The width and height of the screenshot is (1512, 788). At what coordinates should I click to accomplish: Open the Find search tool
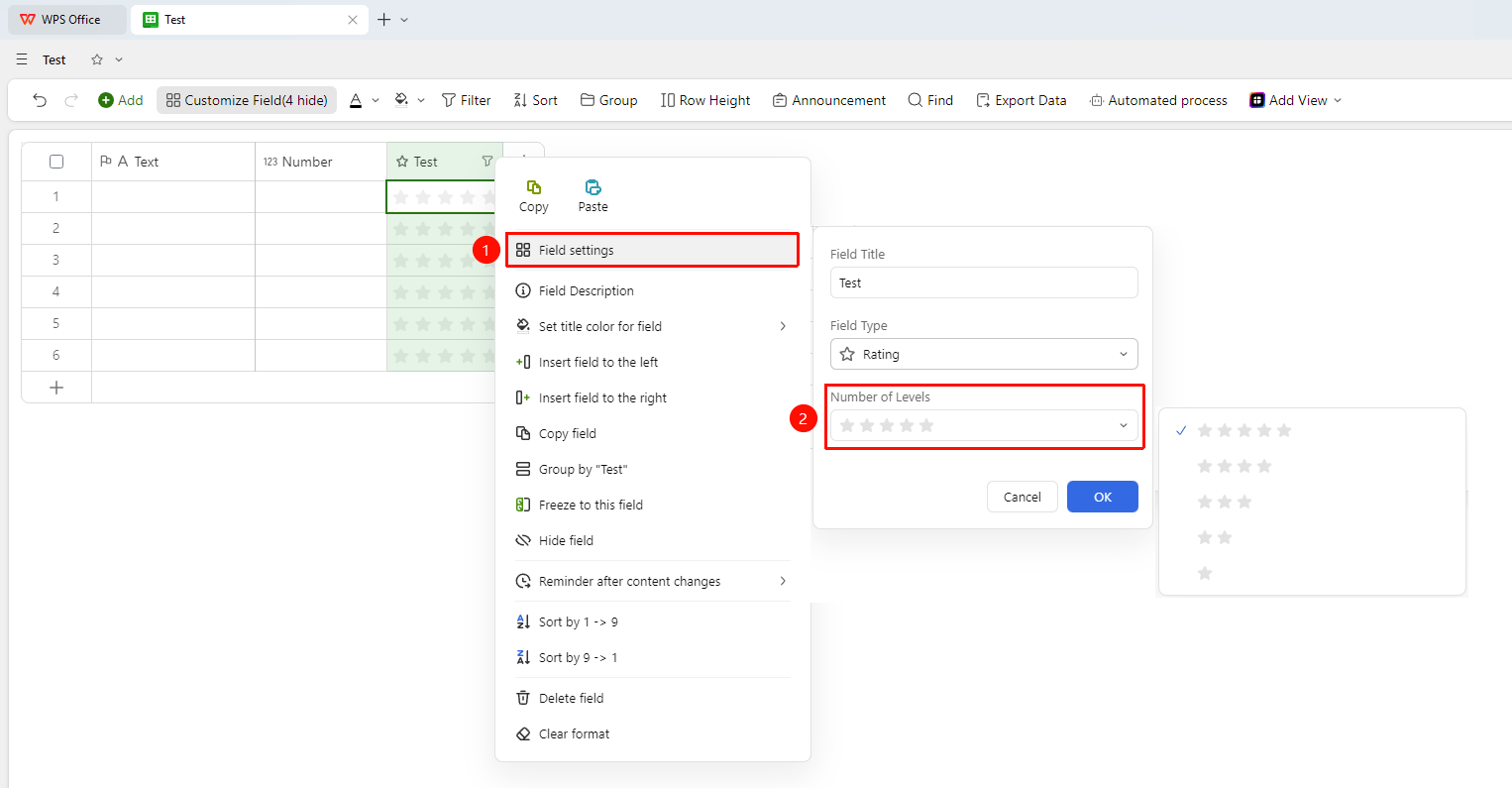tap(930, 100)
